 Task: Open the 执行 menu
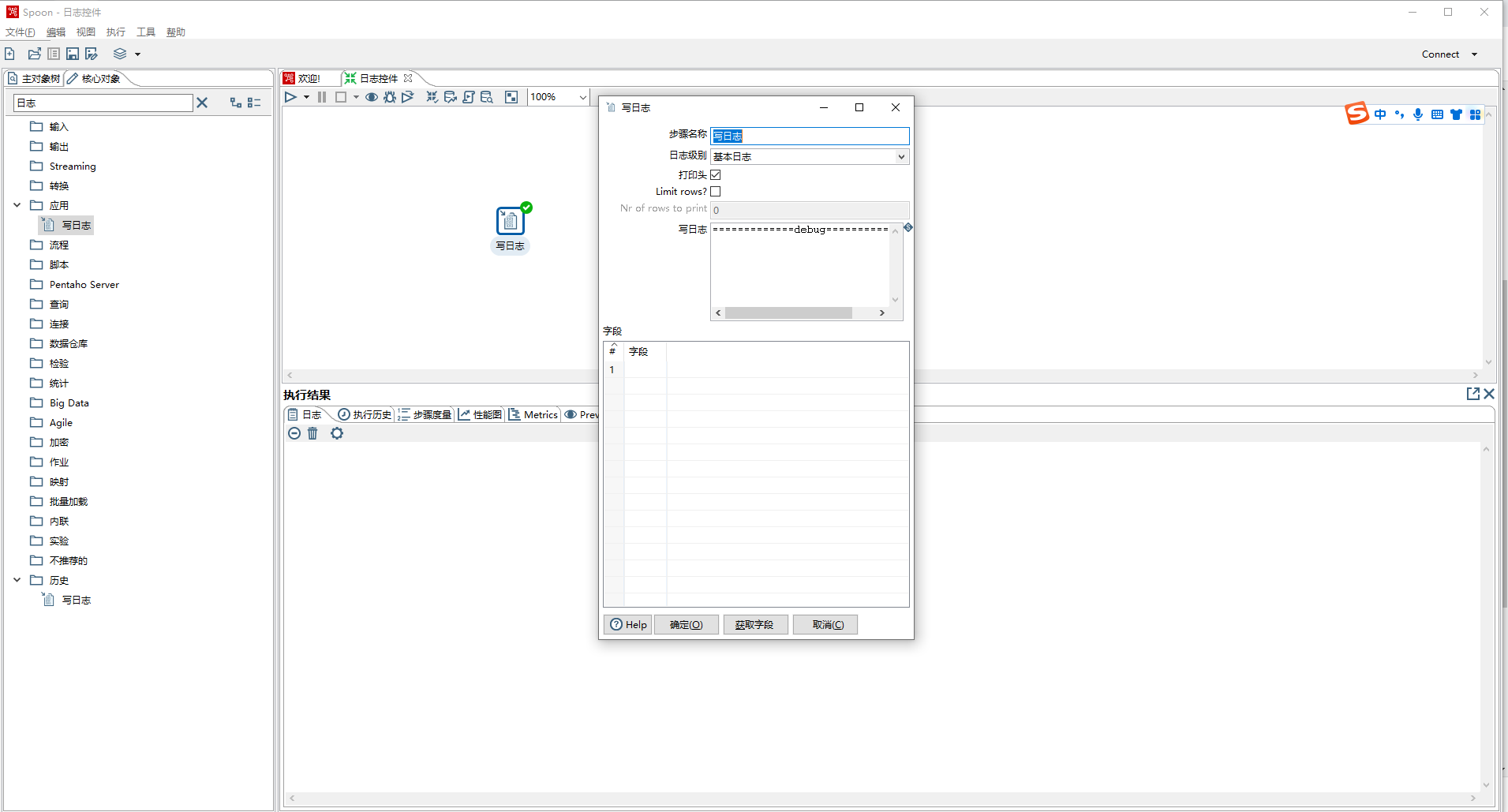[116, 32]
